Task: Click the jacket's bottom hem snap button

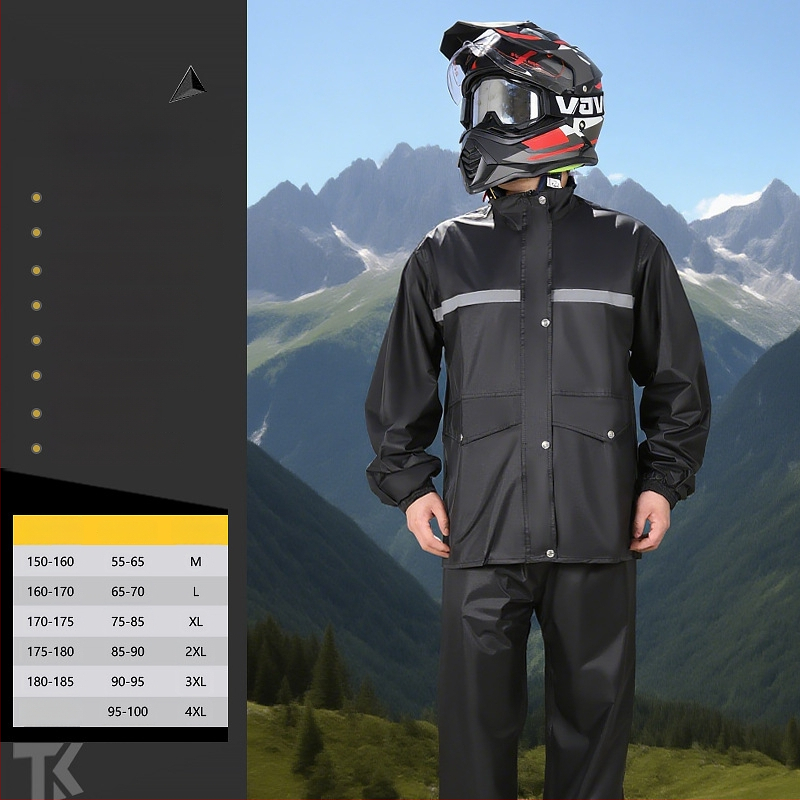Action: [x=549, y=553]
